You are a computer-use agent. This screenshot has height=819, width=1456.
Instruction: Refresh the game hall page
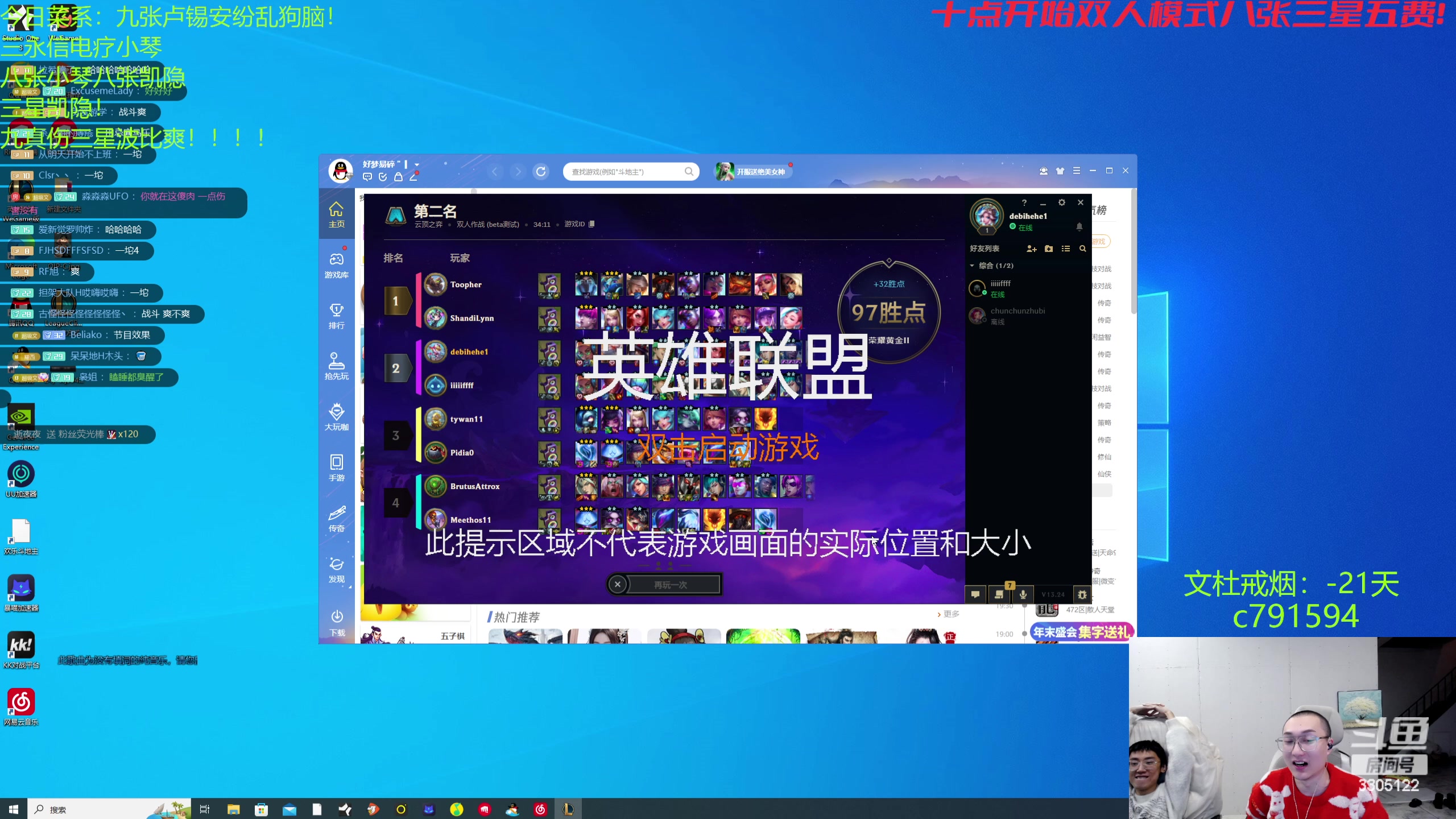tap(541, 171)
